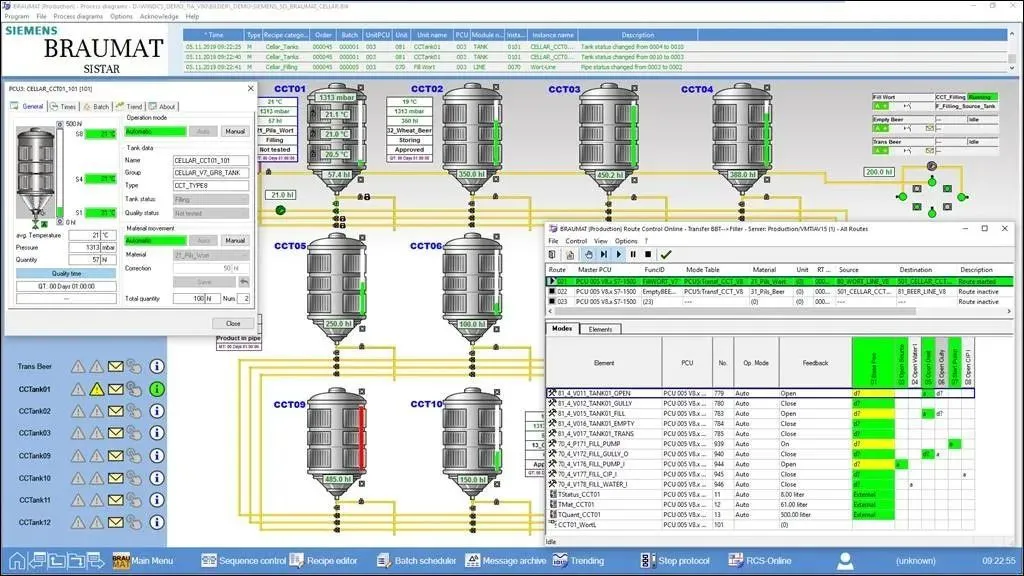Open the Tank status dropdown
1024x576 pixels.
210,200
